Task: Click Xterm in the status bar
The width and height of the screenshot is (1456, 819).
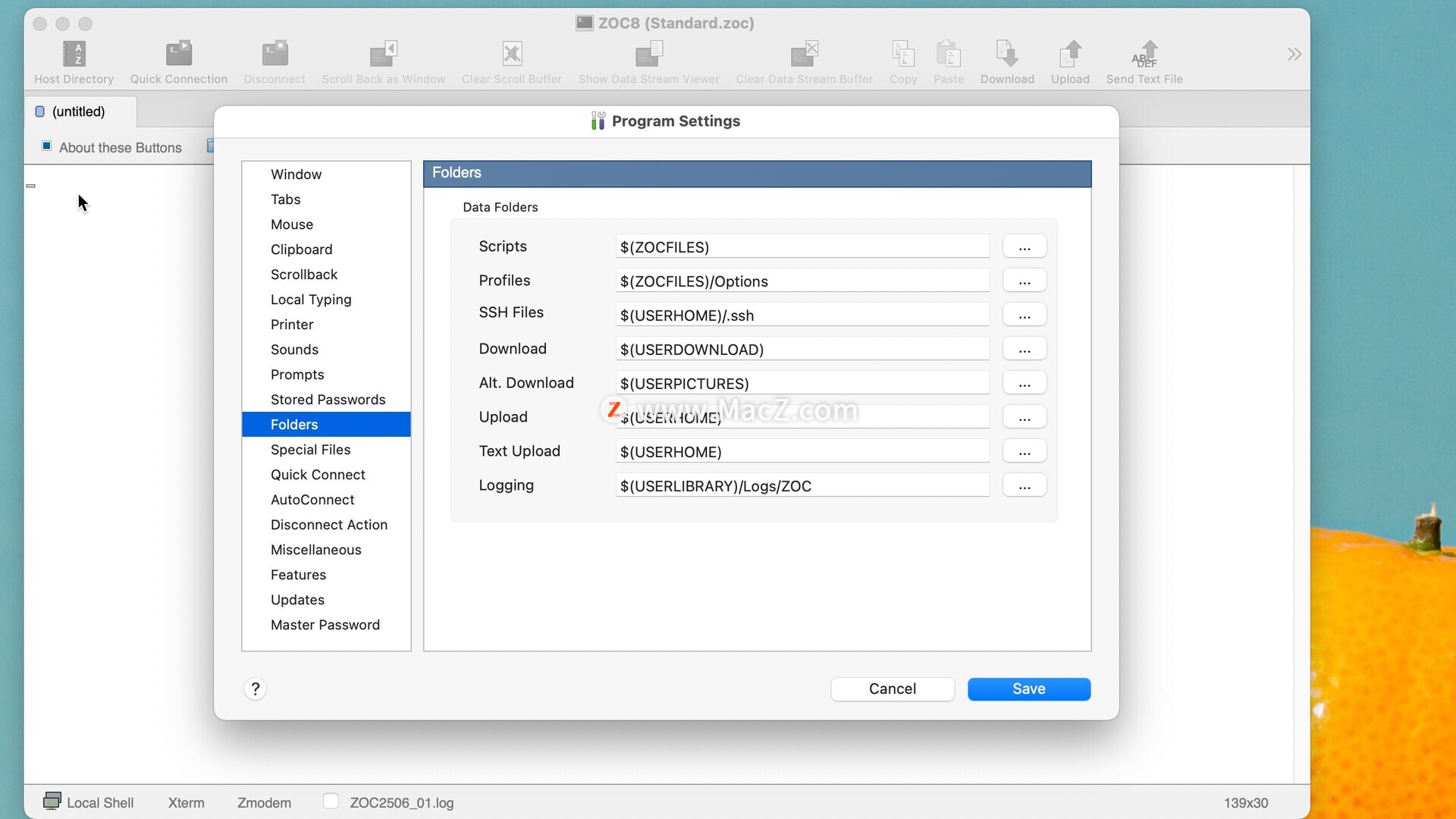Action: [x=186, y=802]
